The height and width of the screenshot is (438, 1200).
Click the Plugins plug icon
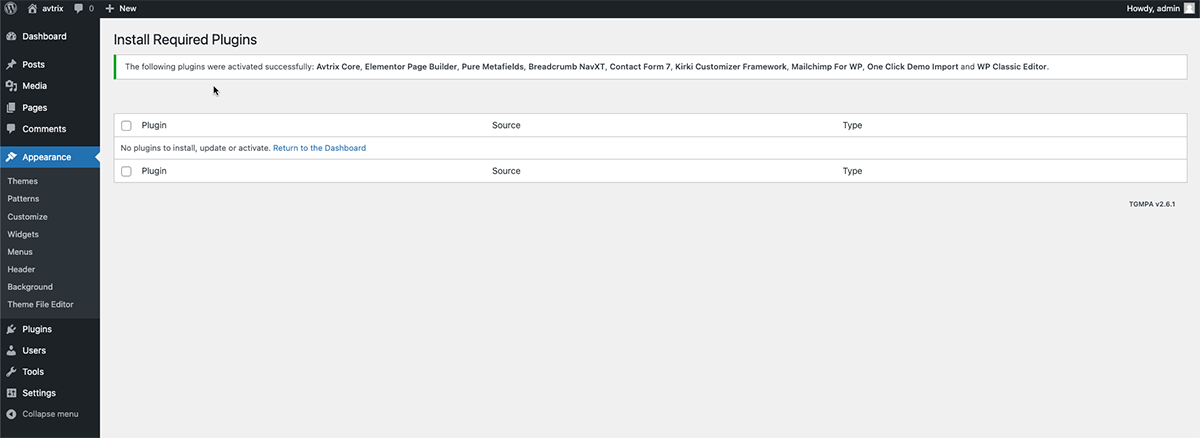(x=11, y=329)
